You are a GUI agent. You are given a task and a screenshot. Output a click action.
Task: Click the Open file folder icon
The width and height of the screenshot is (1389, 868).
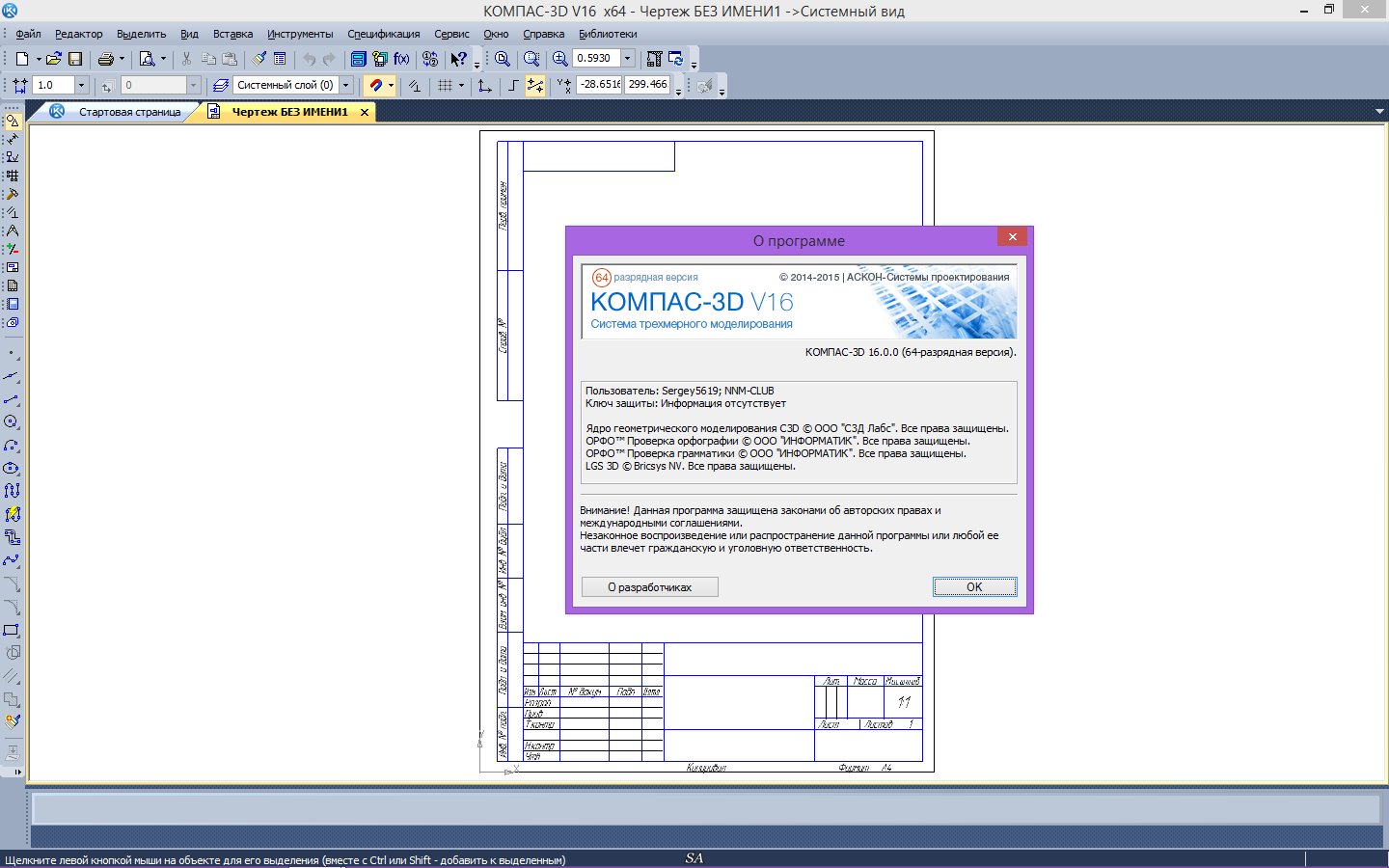[x=53, y=59]
